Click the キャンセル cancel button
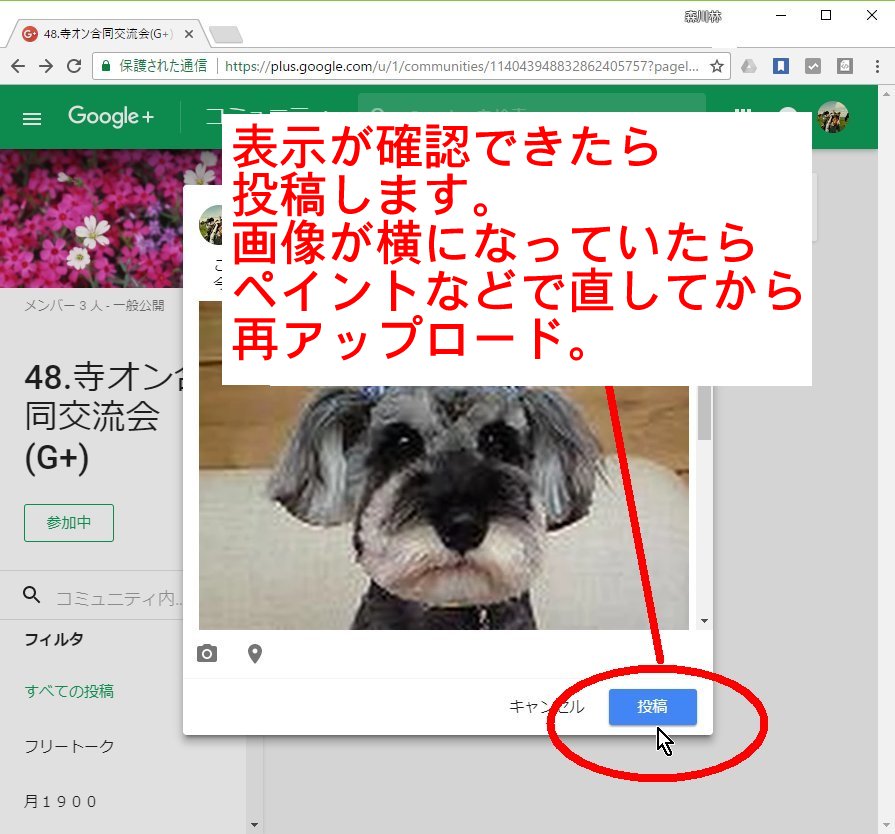 [546, 706]
